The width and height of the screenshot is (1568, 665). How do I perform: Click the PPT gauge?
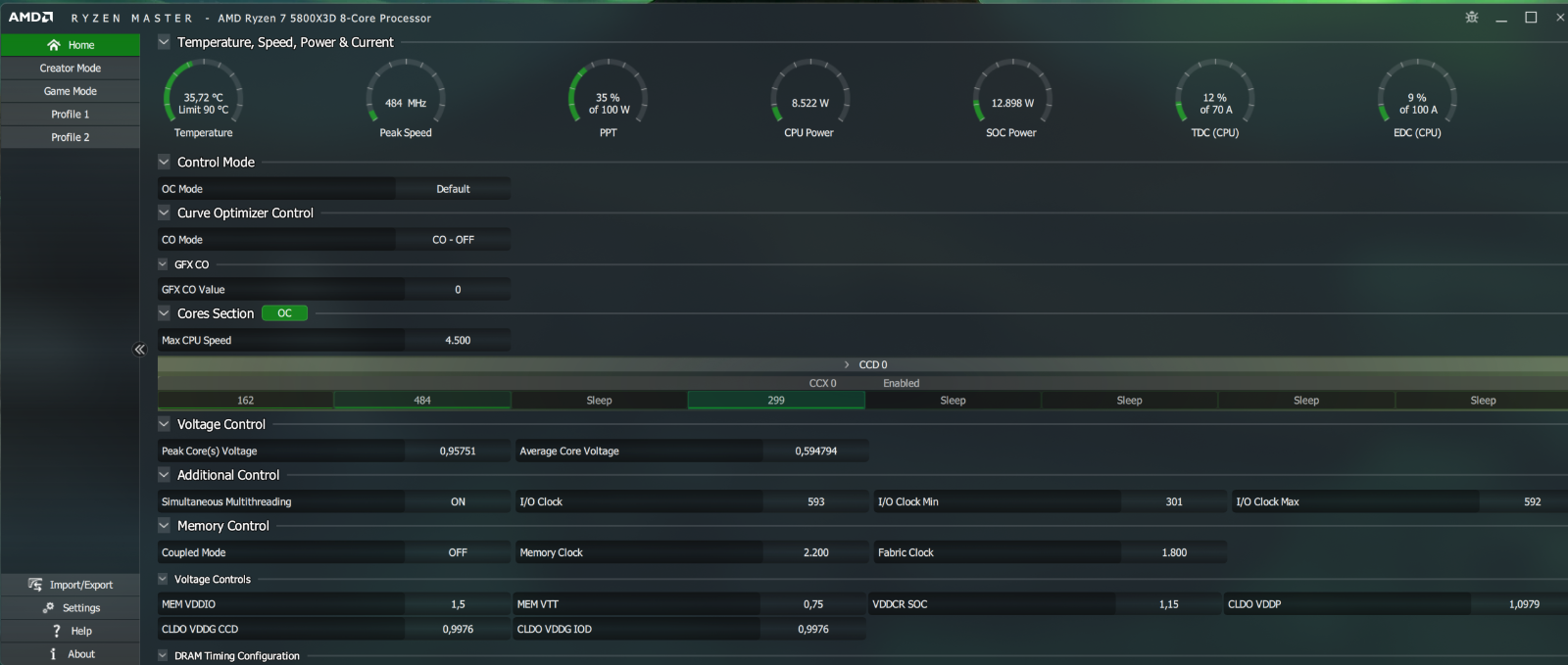(608, 99)
